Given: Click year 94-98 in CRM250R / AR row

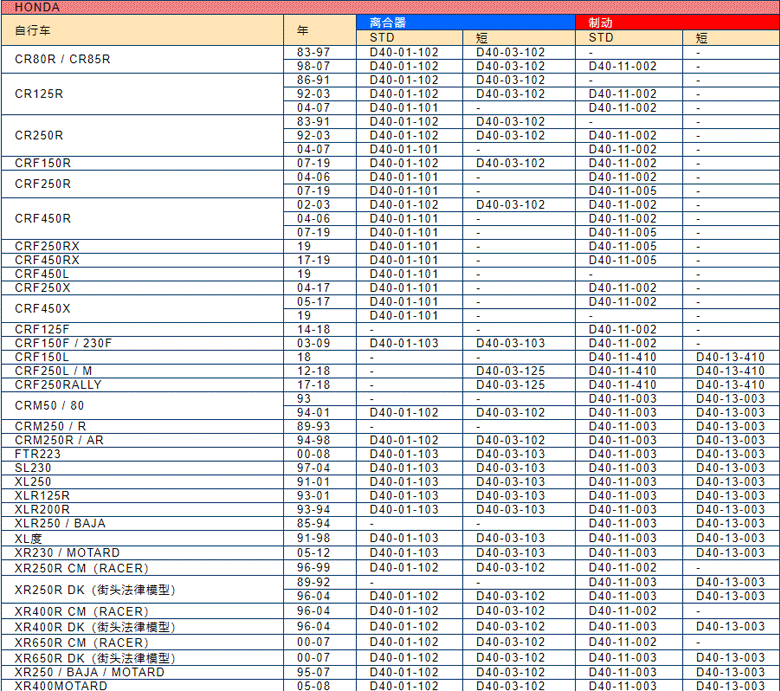Looking at the screenshot, I should click(x=313, y=440).
